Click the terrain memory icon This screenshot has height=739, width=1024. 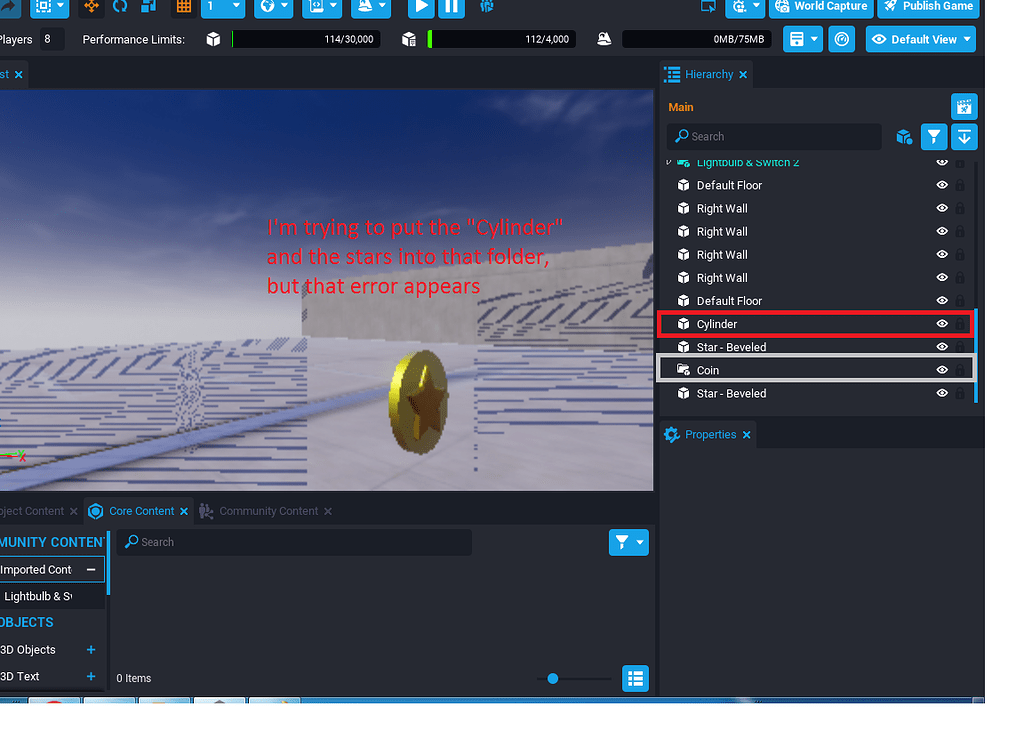tap(604, 39)
